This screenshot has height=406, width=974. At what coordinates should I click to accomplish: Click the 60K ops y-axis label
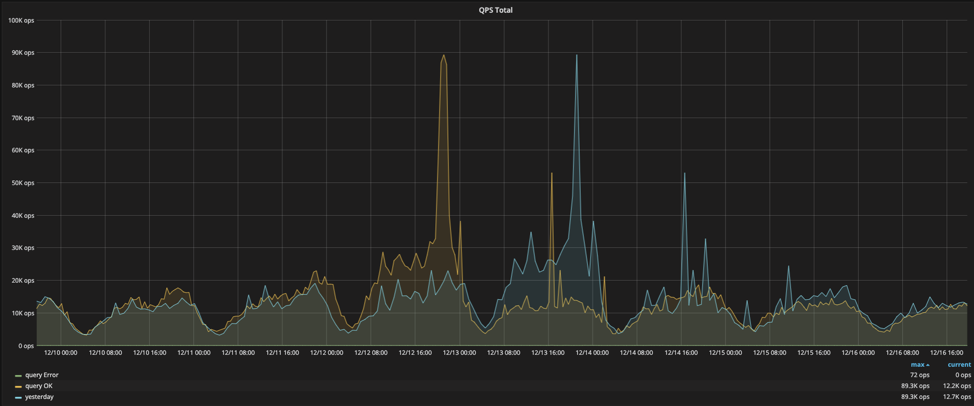pyautogui.click(x=22, y=150)
